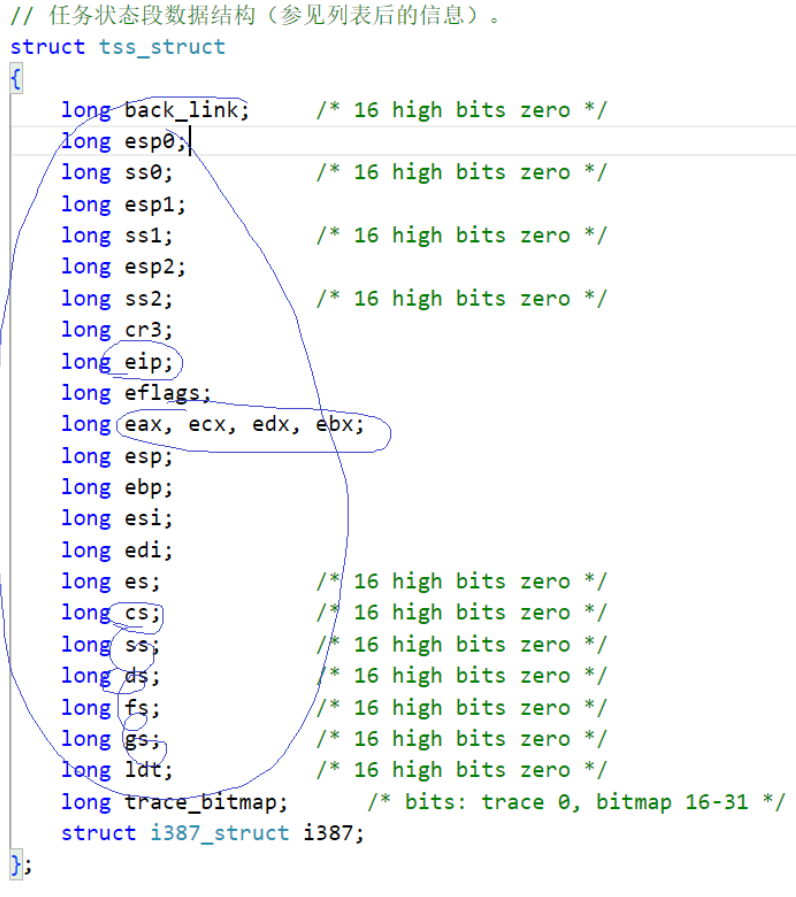Click the 'eflags' field name
Viewport: 796px width, 897px height.
pyautogui.click(x=162, y=393)
